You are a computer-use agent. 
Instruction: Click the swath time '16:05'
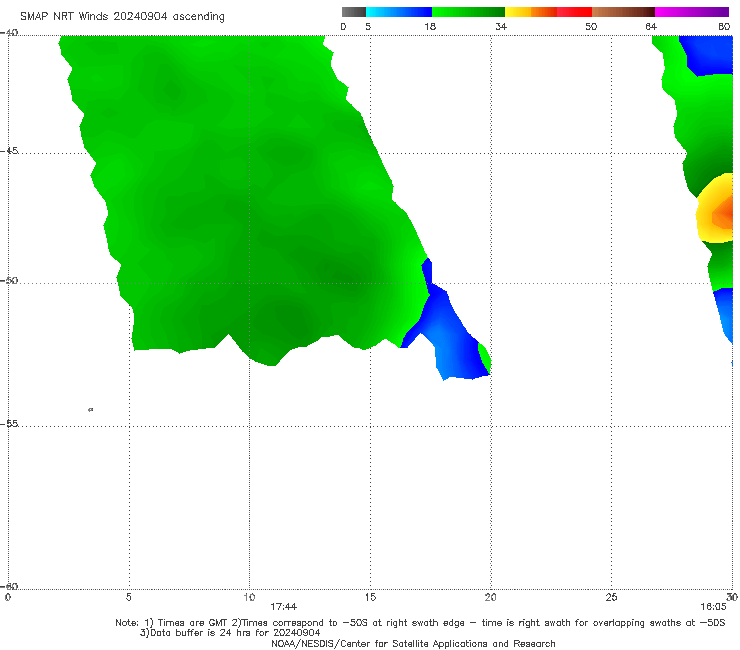(713, 607)
